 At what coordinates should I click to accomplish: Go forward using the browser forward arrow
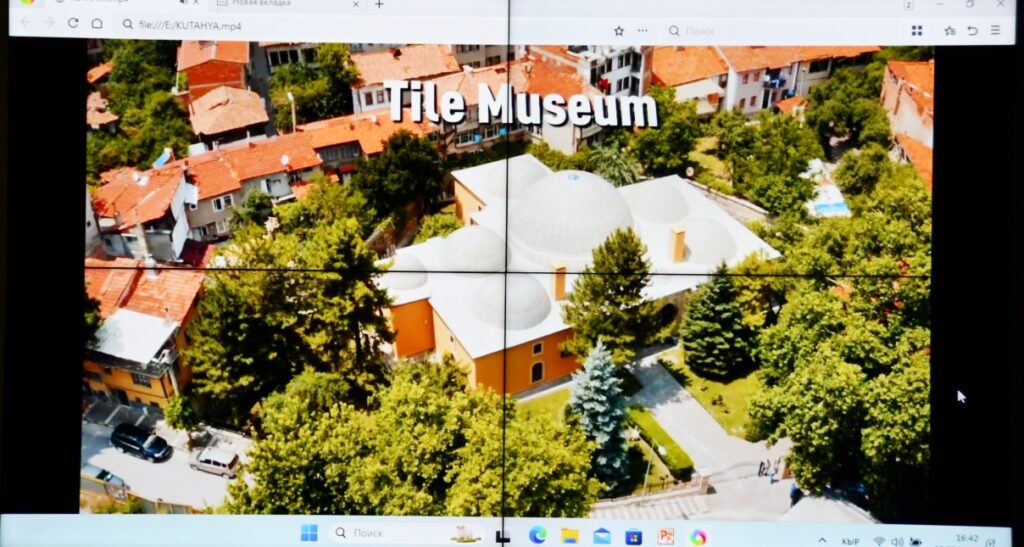(x=49, y=23)
